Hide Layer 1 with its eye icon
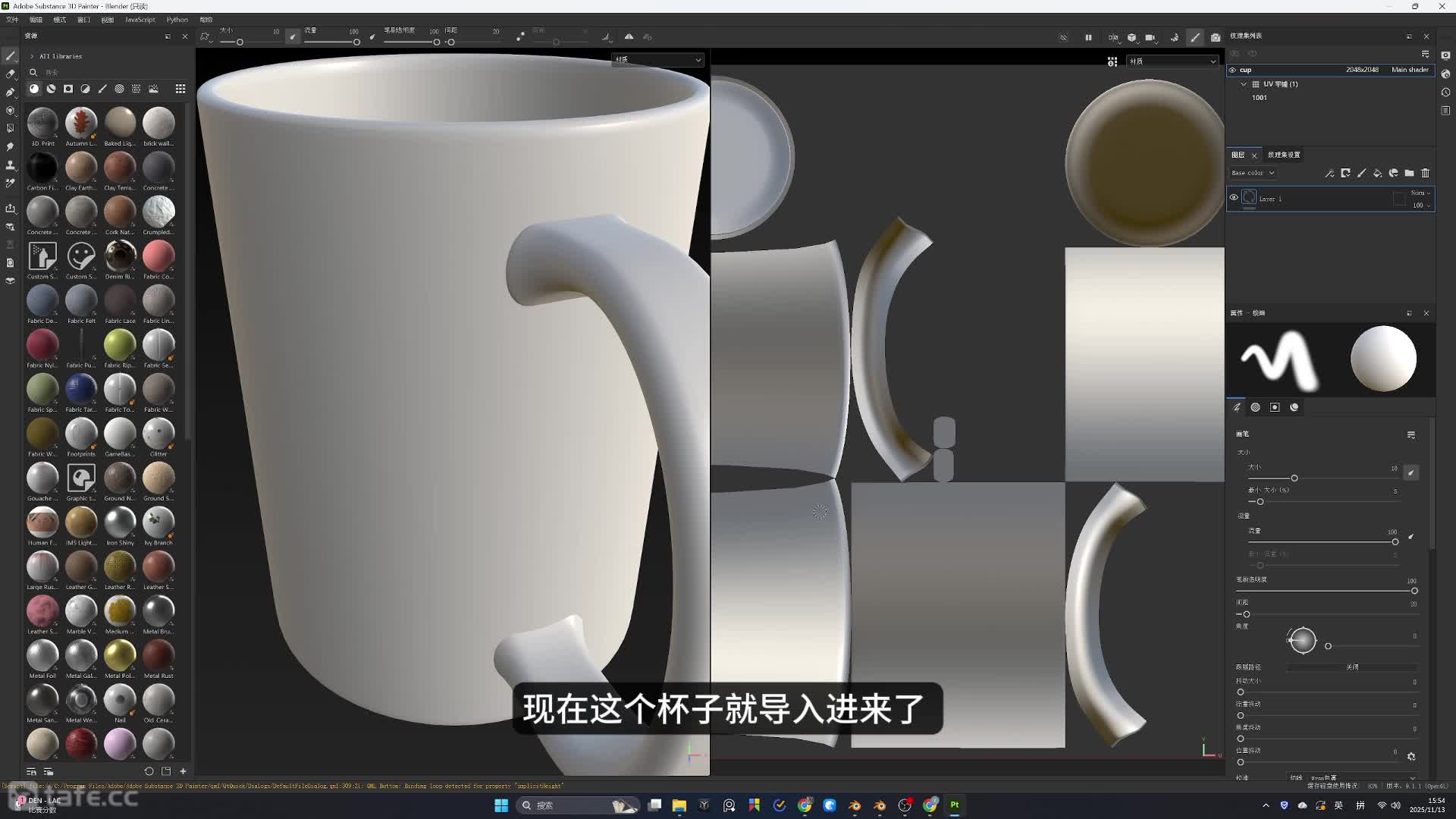Screen dimensions: 1456x819 tap(1234, 198)
